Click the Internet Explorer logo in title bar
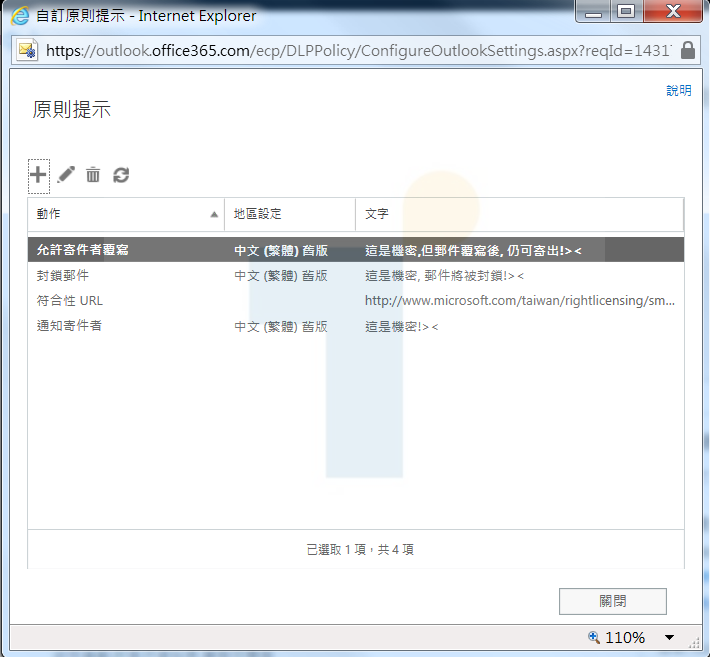The height and width of the screenshot is (657, 710). tap(20, 16)
